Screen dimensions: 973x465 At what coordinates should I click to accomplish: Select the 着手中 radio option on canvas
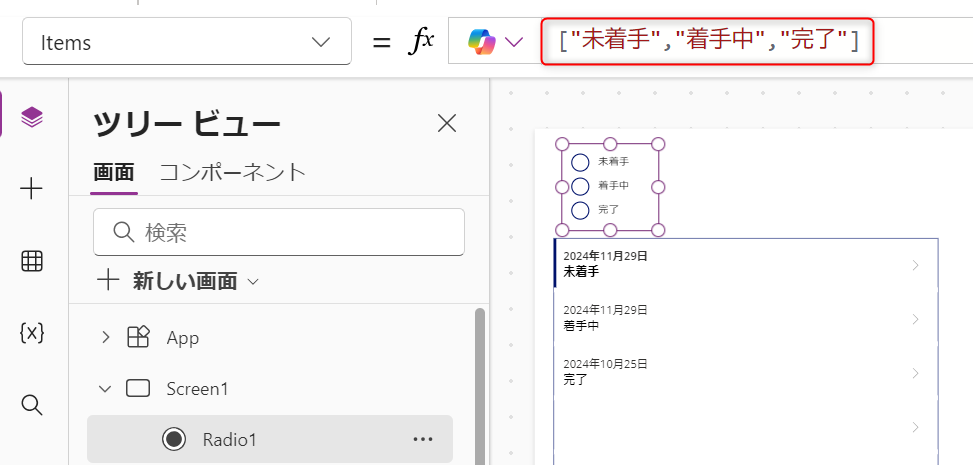(x=580, y=186)
